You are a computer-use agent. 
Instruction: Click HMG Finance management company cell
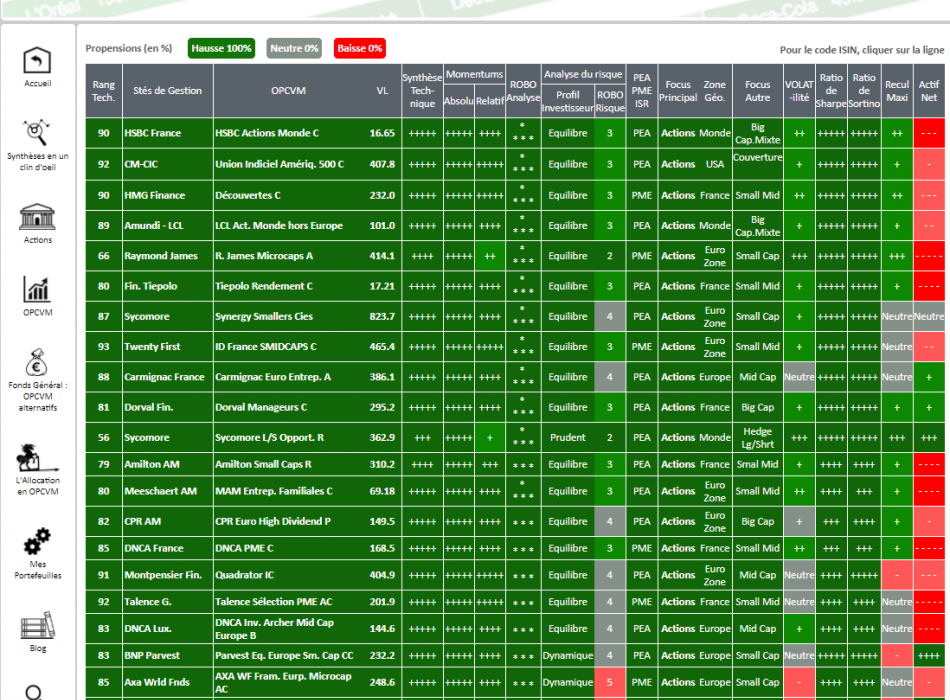pyautogui.click(x=168, y=195)
